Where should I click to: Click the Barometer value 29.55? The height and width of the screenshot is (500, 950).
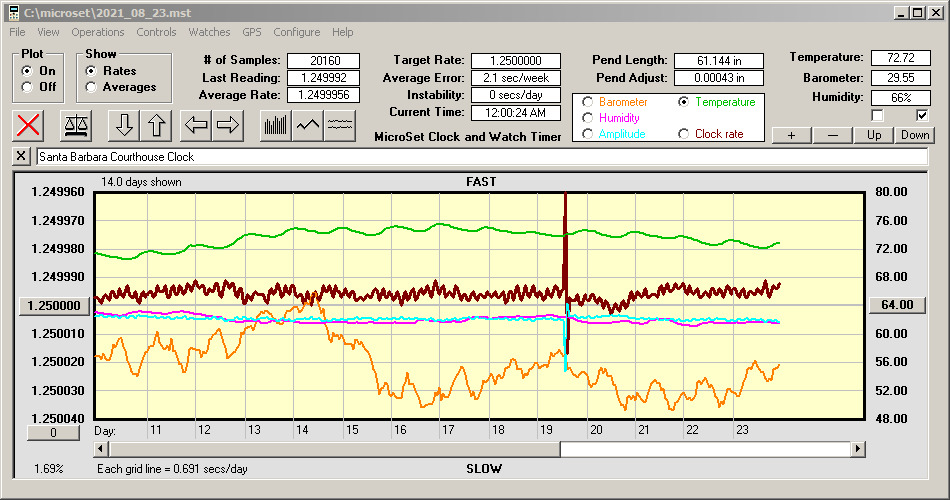(900, 78)
